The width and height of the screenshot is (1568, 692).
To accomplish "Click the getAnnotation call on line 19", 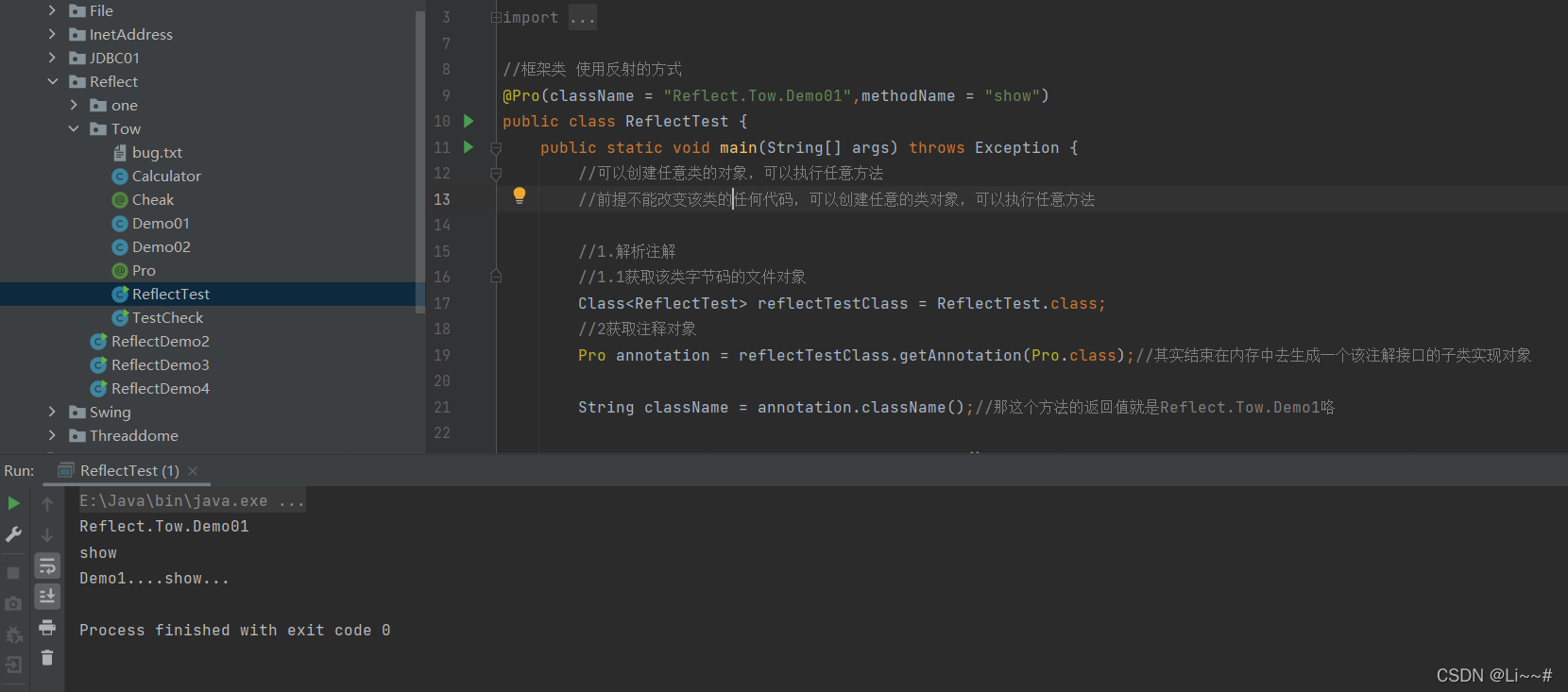I will click(961, 355).
